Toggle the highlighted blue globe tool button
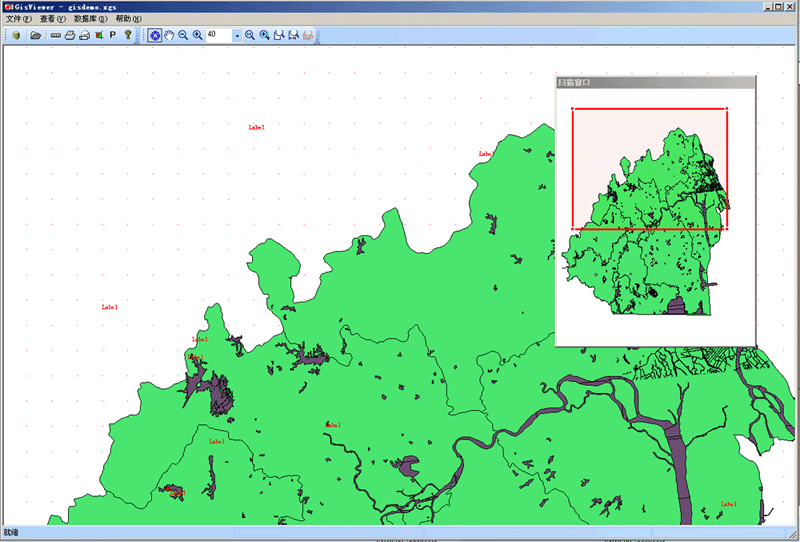Image resolution: width=800 pixels, height=542 pixels. click(155, 35)
